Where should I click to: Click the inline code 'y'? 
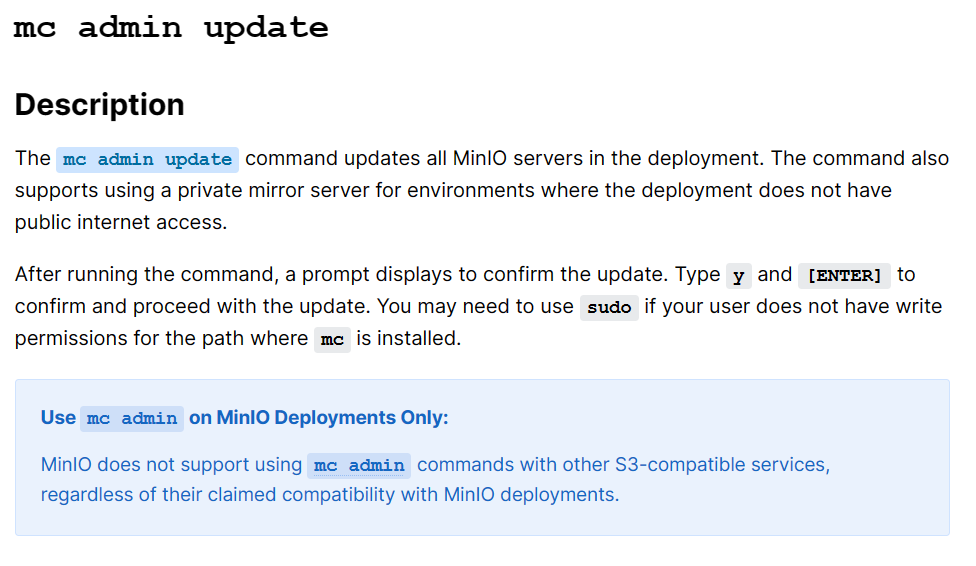pyautogui.click(x=739, y=275)
